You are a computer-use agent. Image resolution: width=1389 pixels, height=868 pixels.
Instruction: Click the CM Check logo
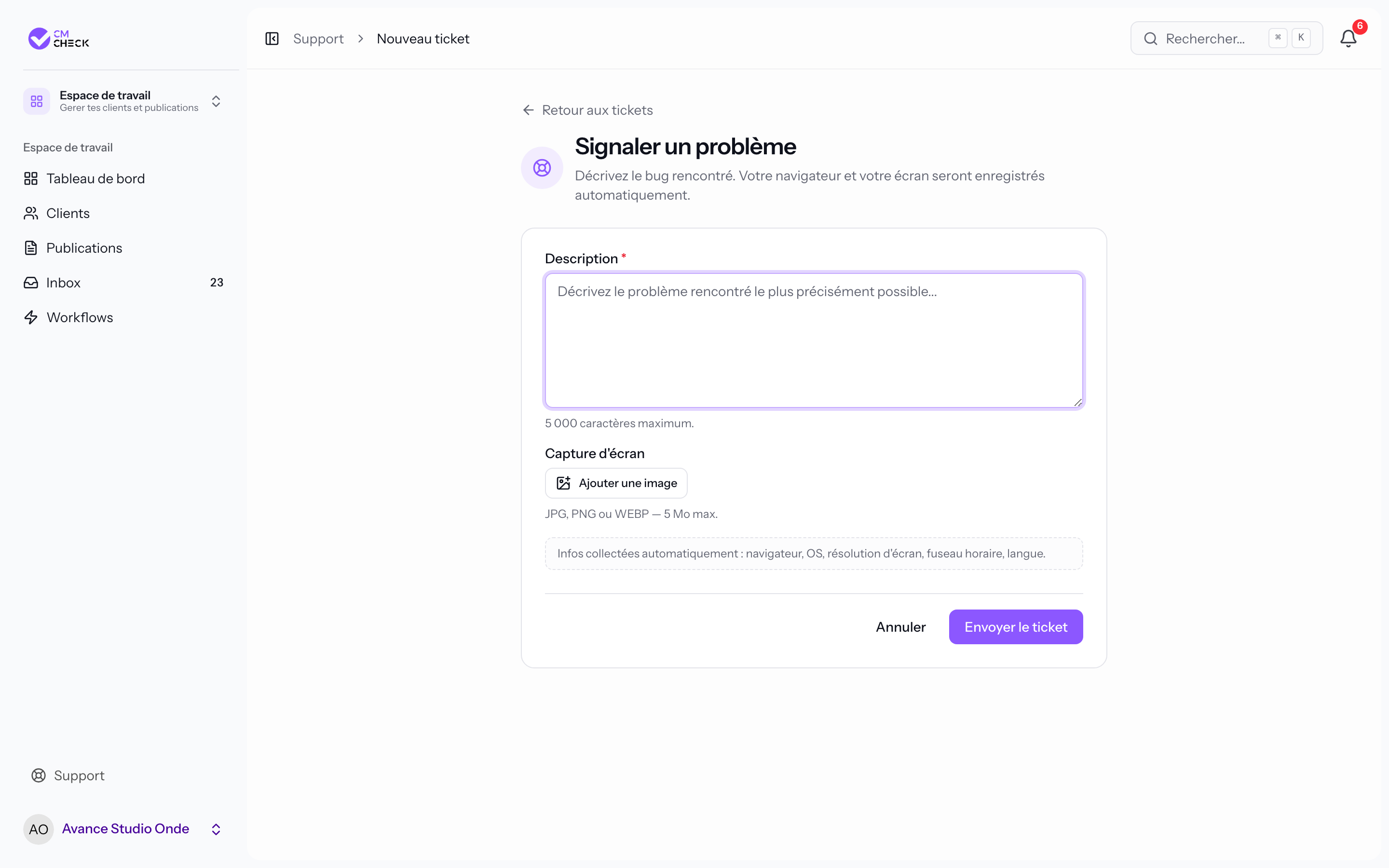(58, 39)
